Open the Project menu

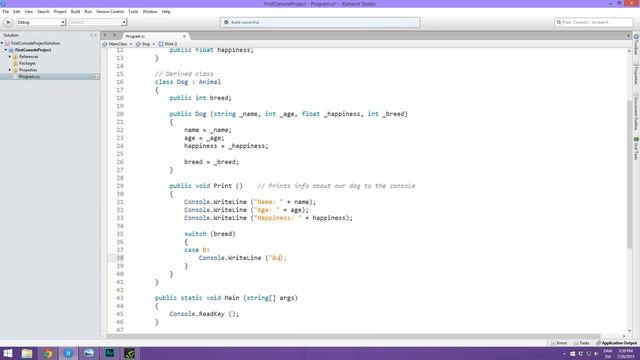60,12
